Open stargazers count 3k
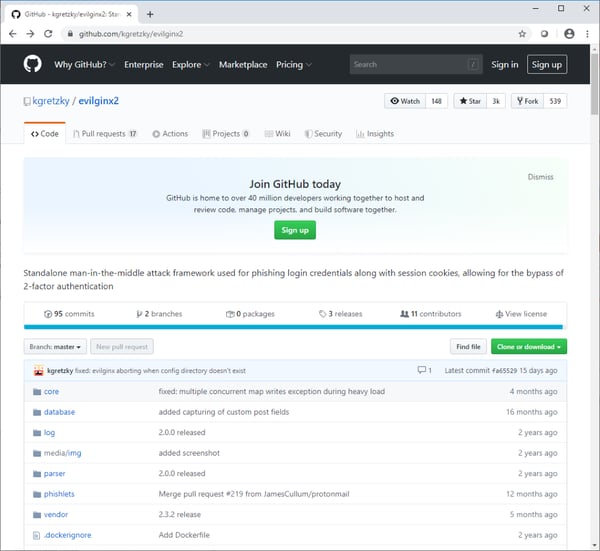 pyautogui.click(x=496, y=101)
